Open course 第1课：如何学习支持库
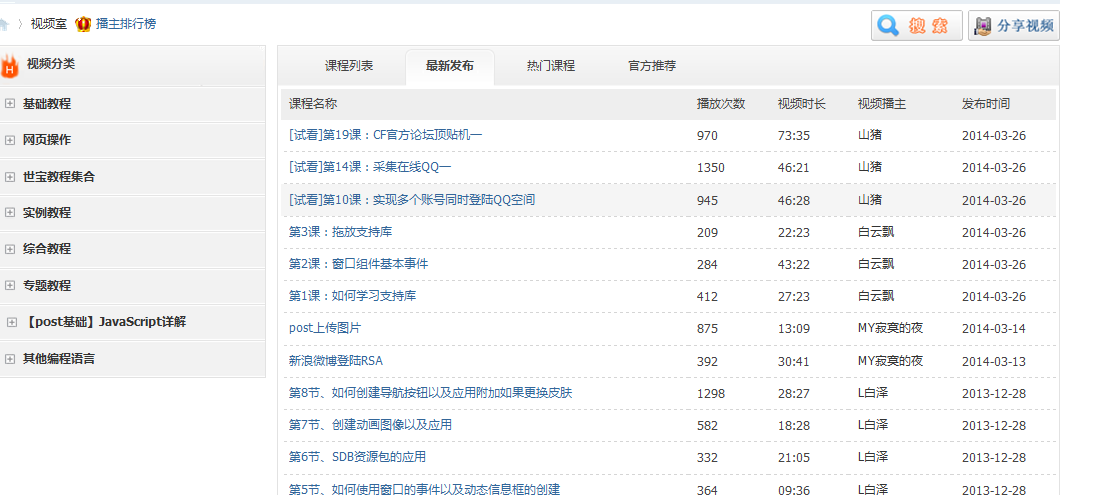 tap(352, 296)
